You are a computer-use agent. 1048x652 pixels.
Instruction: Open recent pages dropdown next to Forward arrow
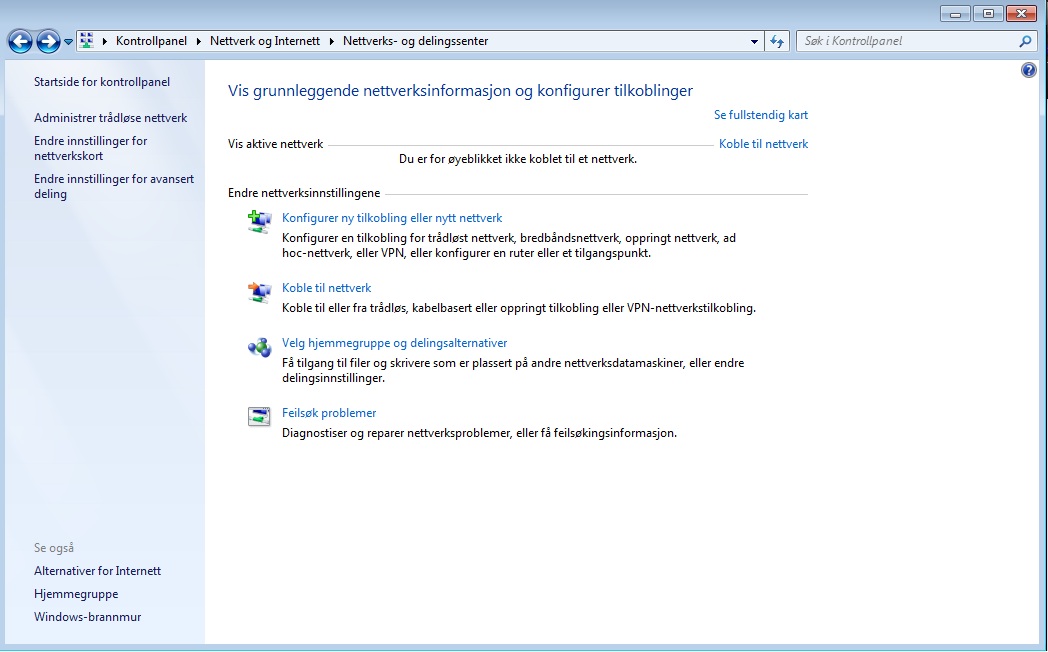(68, 41)
